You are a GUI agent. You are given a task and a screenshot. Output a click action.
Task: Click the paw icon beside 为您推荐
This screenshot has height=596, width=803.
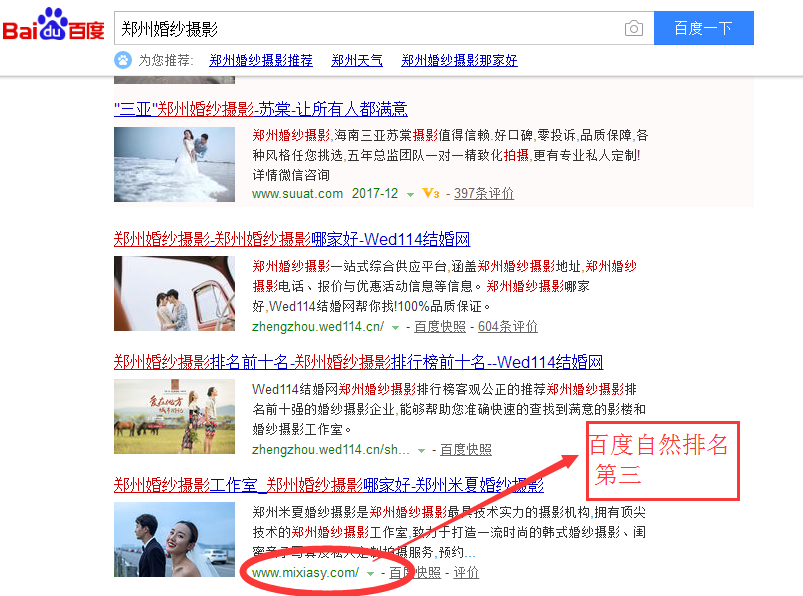click(x=123, y=60)
